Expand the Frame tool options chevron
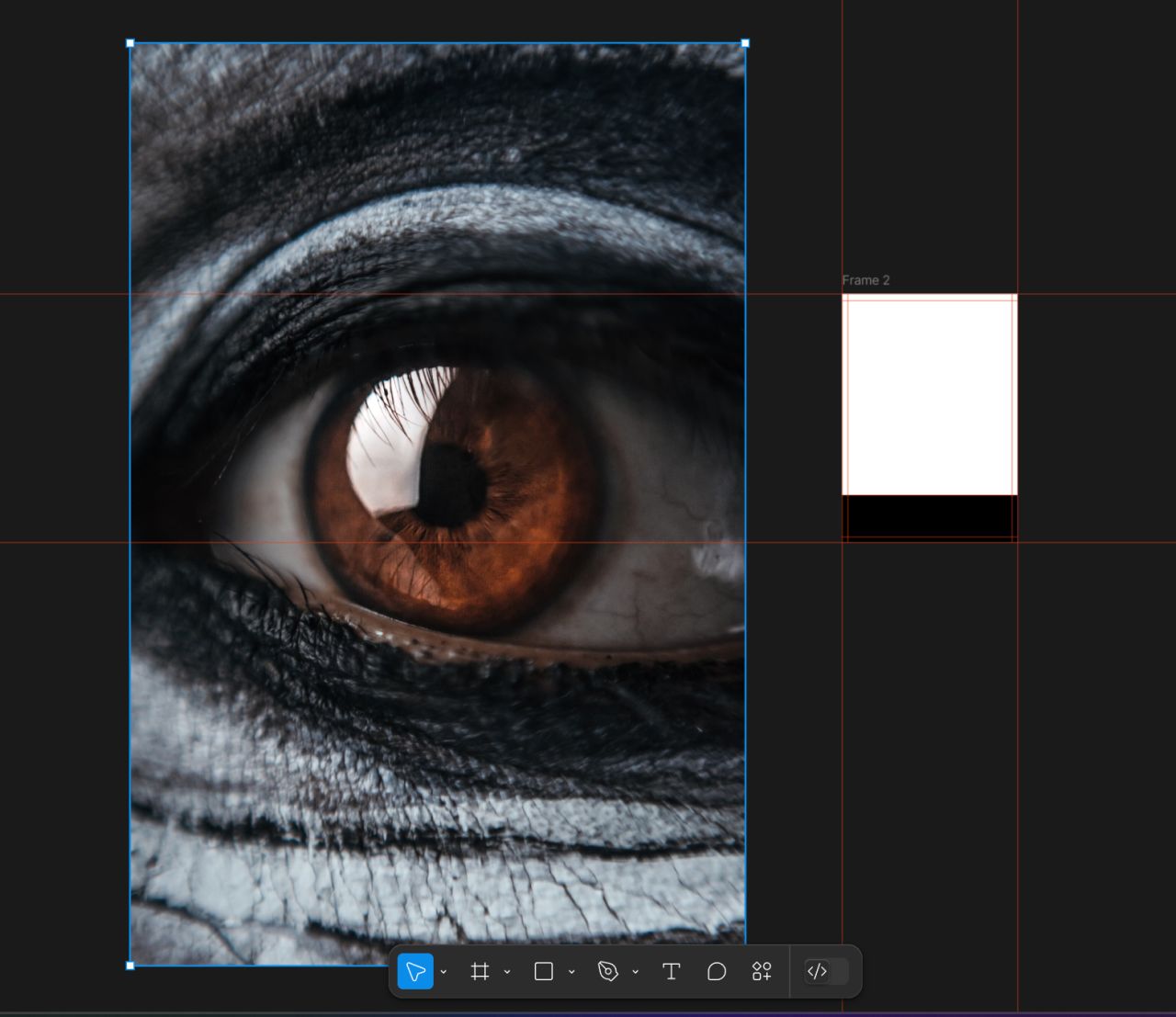 (x=507, y=972)
